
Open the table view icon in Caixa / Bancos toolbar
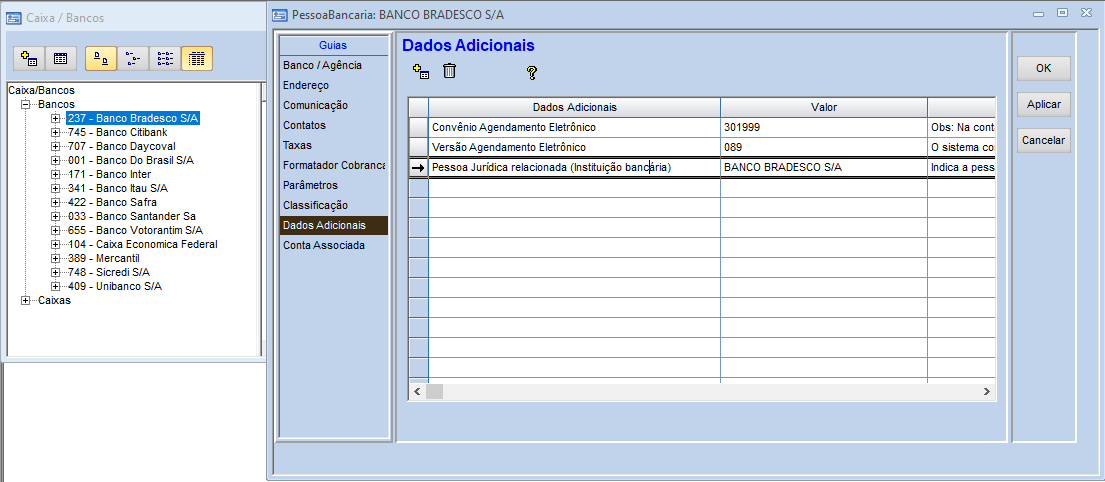point(61,58)
